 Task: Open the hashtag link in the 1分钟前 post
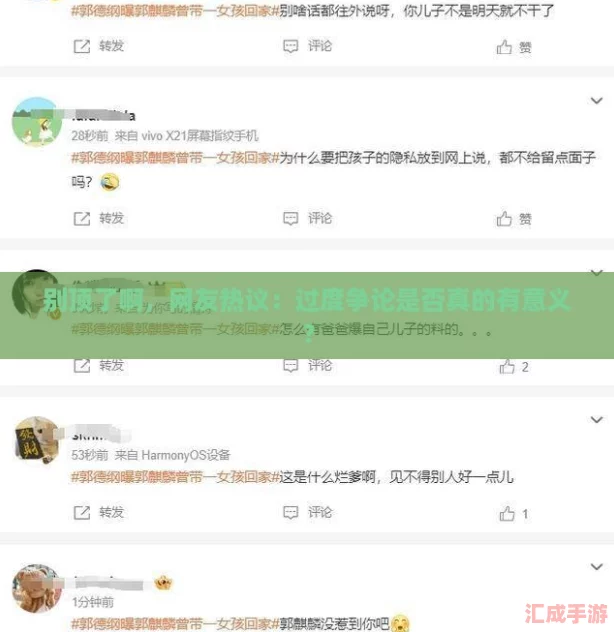click(x=175, y=624)
